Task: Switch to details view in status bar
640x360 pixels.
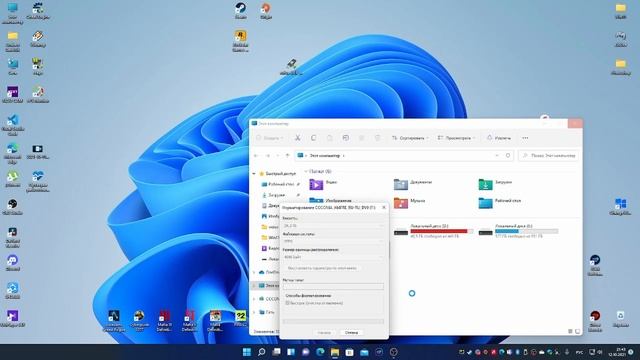Action: coord(570,331)
